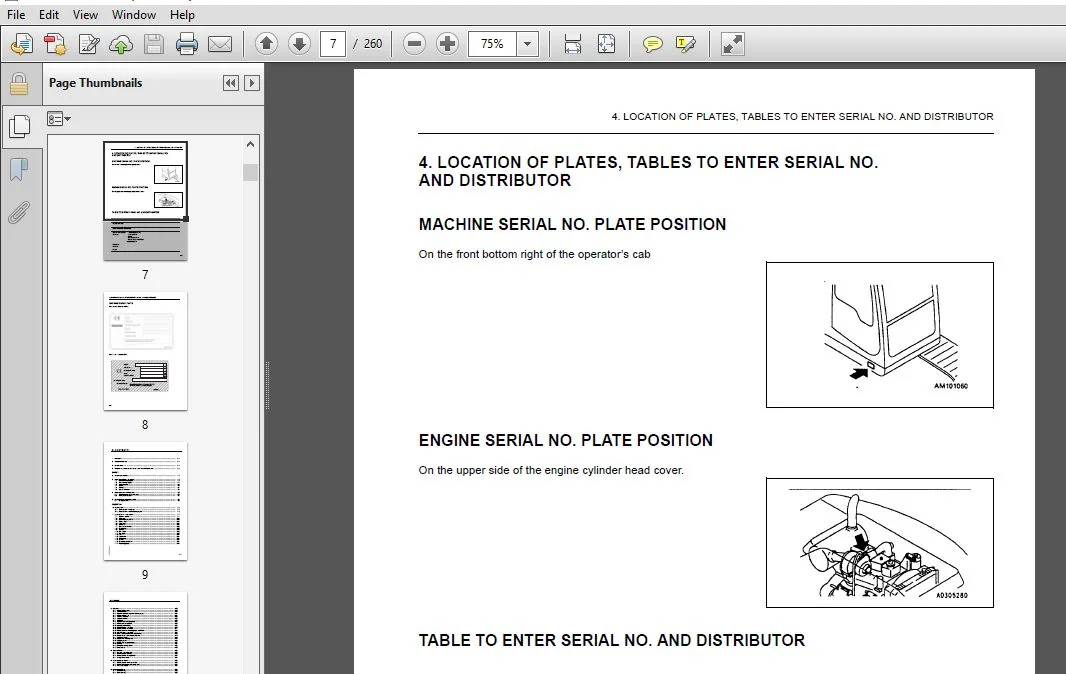
Task: Click the Open file icon in toolbar
Action: [x=21, y=44]
